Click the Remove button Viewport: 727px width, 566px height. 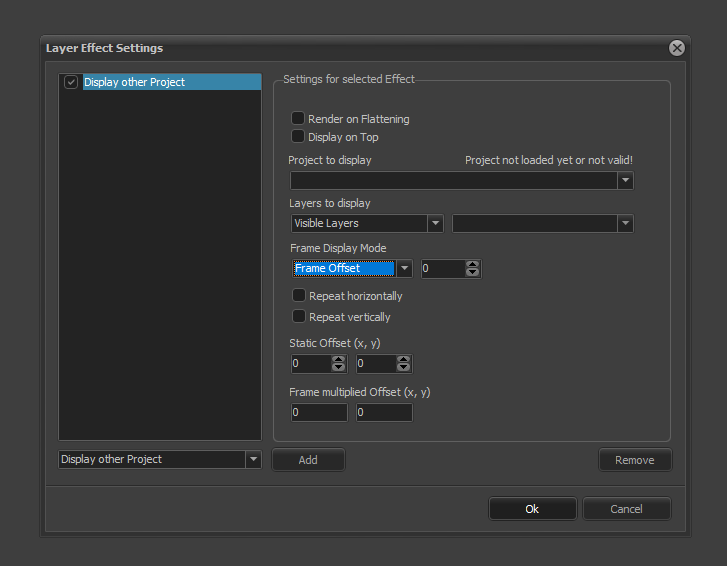[x=635, y=460]
